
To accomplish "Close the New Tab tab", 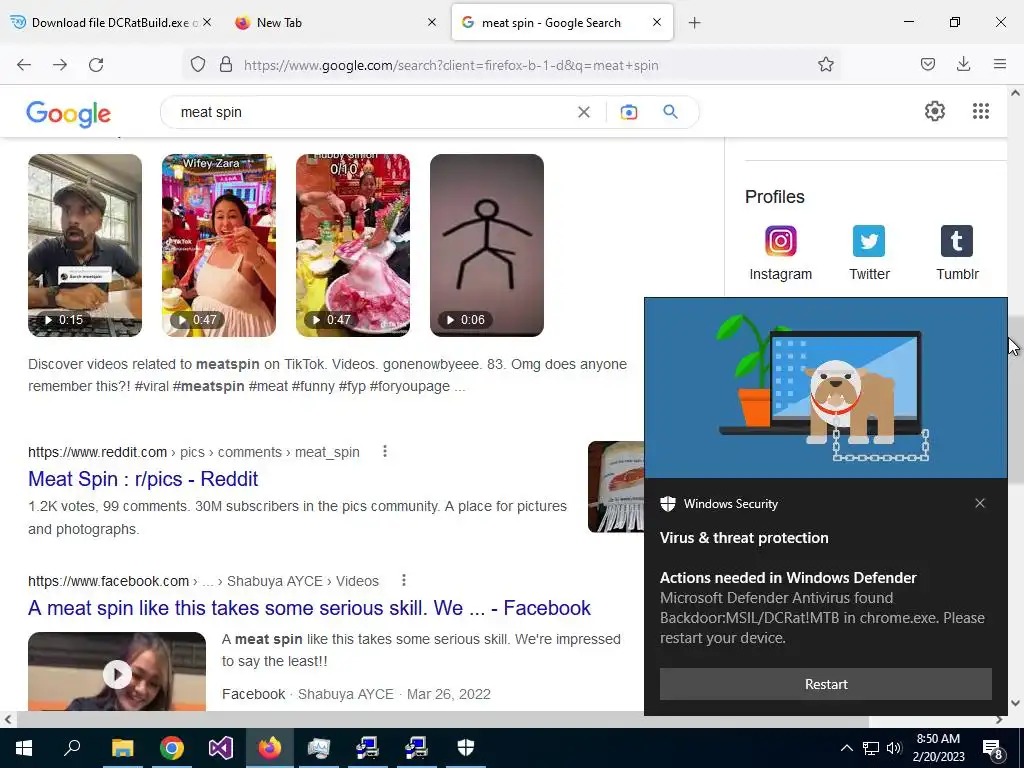I will pos(432,22).
